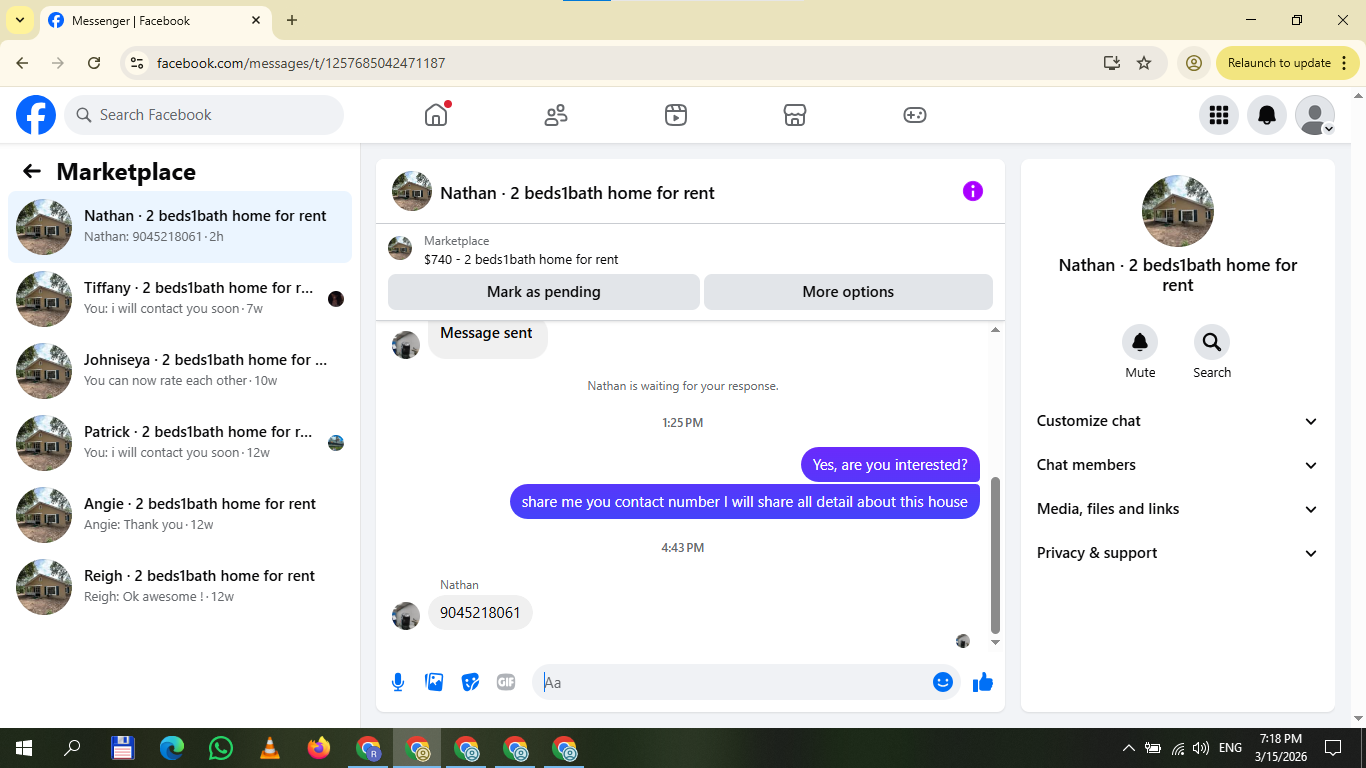
Task: Open the Windows notification center
Action: pos(1333,748)
